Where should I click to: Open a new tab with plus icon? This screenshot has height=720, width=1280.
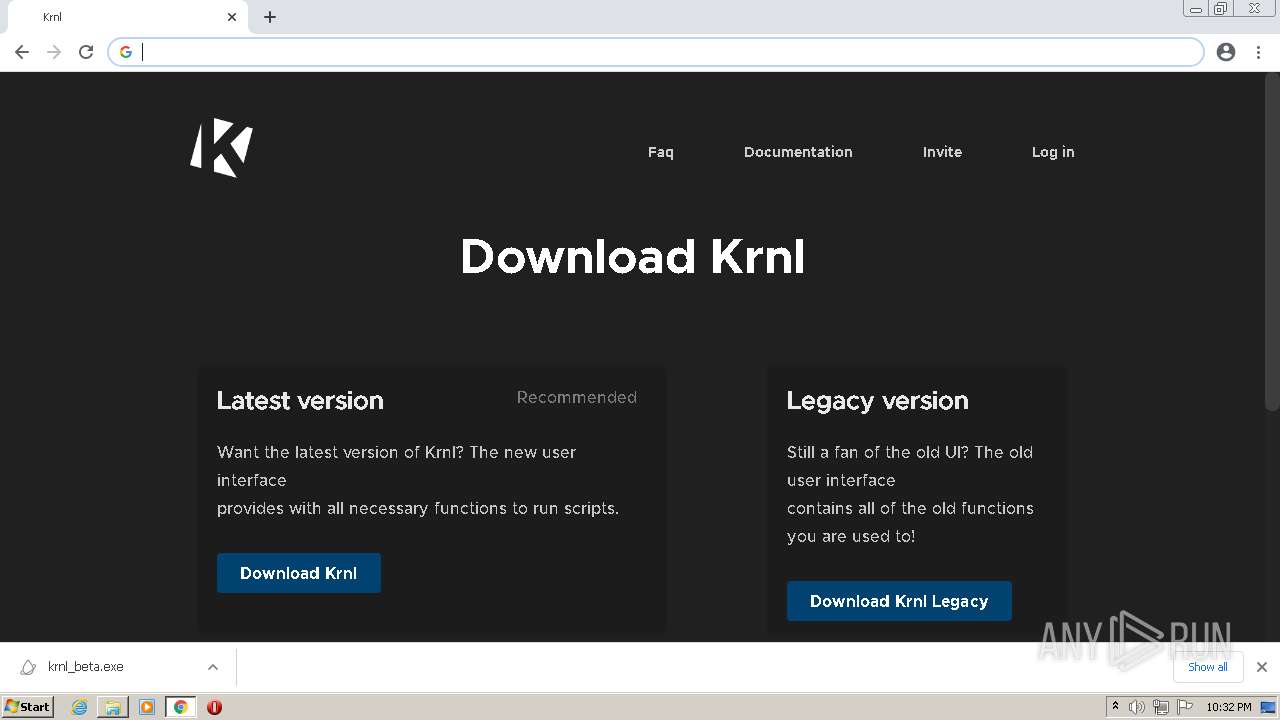point(270,17)
